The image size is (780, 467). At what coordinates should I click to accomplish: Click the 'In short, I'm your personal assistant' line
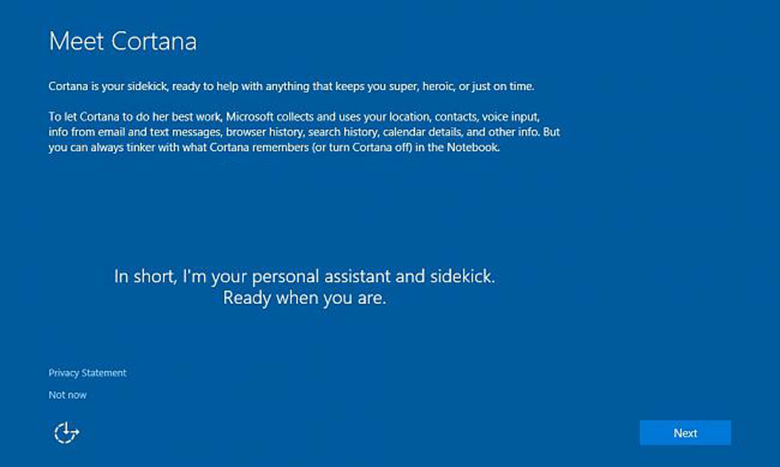pos(303,275)
